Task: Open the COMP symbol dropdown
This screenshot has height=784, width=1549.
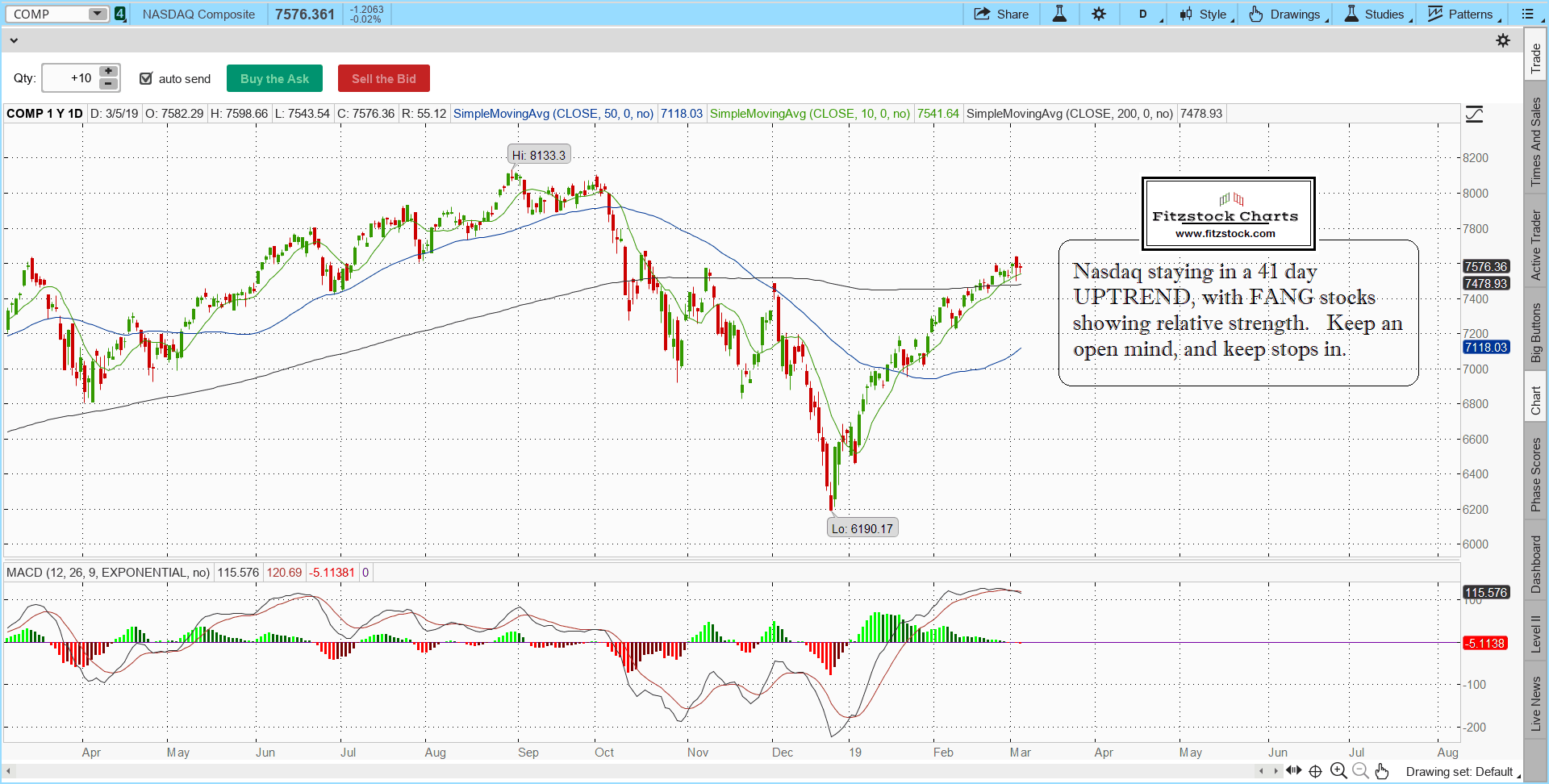Action: click(x=97, y=14)
